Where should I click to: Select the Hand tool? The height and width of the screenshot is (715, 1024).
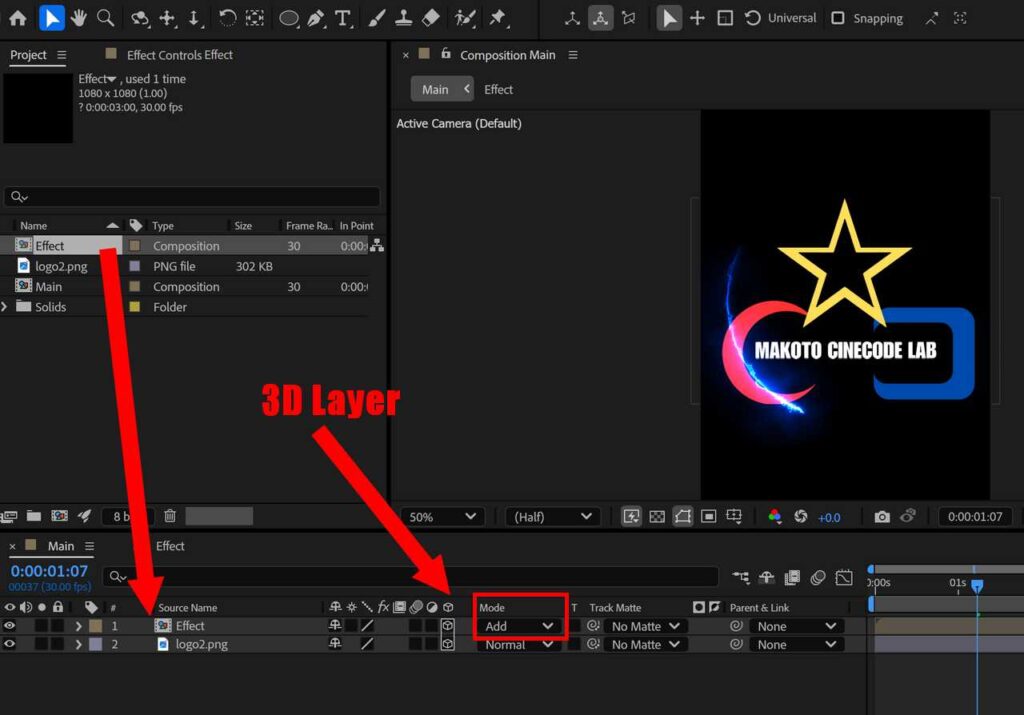pos(78,18)
